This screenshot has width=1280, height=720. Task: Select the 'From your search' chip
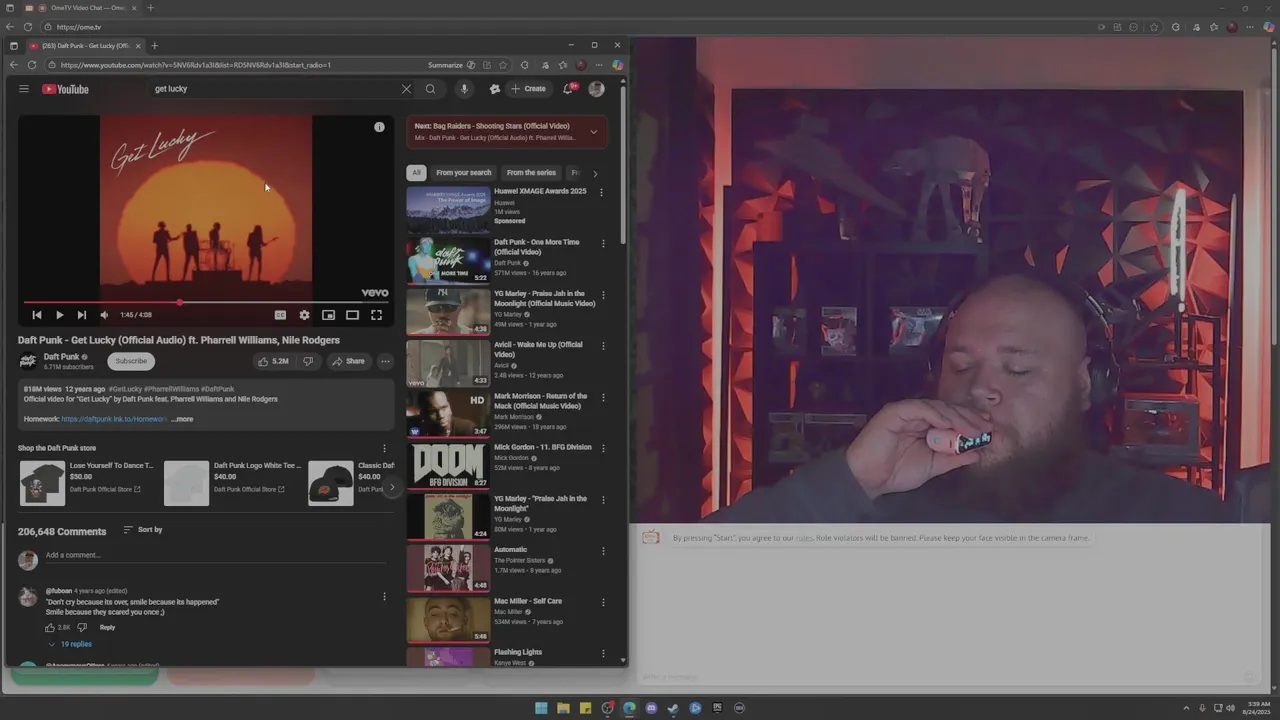pos(463,173)
